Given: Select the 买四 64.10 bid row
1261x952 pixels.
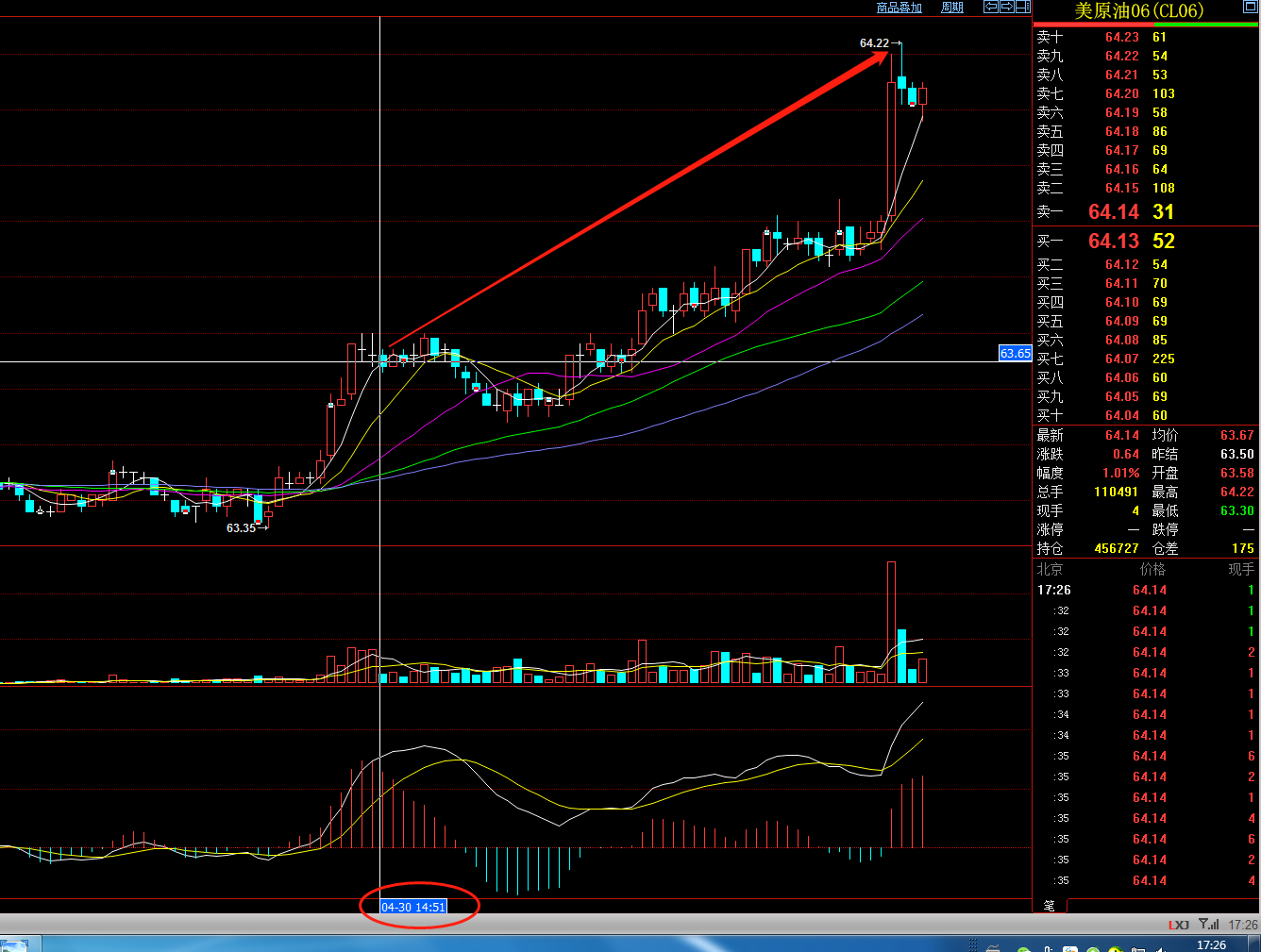Looking at the screenshot, I should coord(1146,302).
